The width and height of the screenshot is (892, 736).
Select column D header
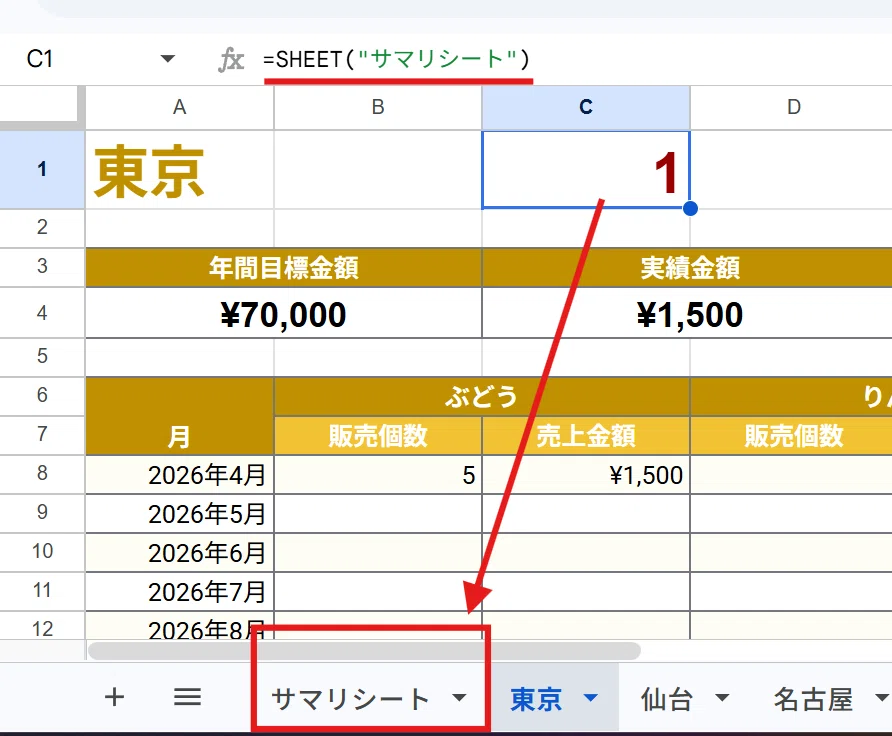pos(792,107)
